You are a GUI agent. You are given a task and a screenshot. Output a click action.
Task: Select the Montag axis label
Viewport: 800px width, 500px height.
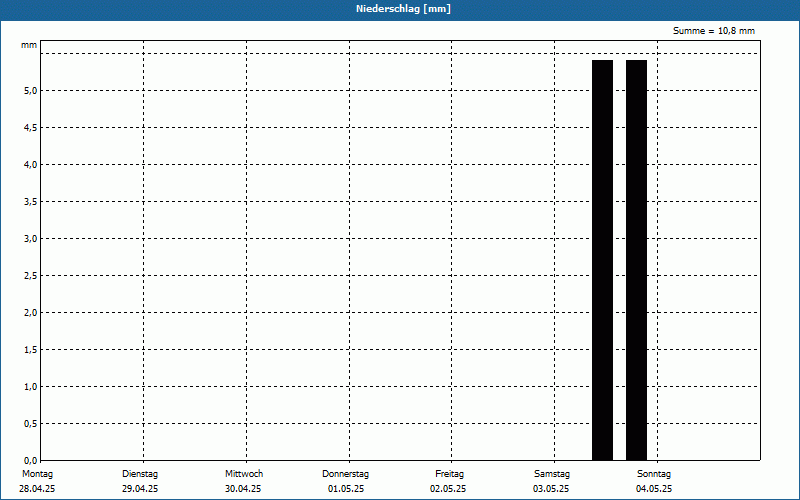click(37, 474)
